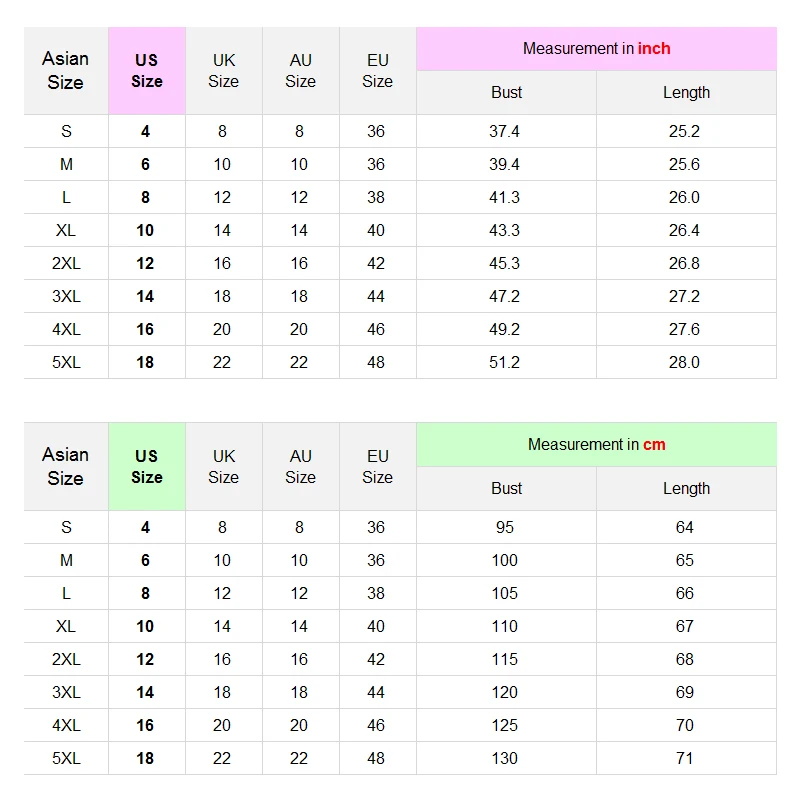Screen dimensions: 800x800
Task: Select the Measurement in cm header
Action: click(596, 444)
